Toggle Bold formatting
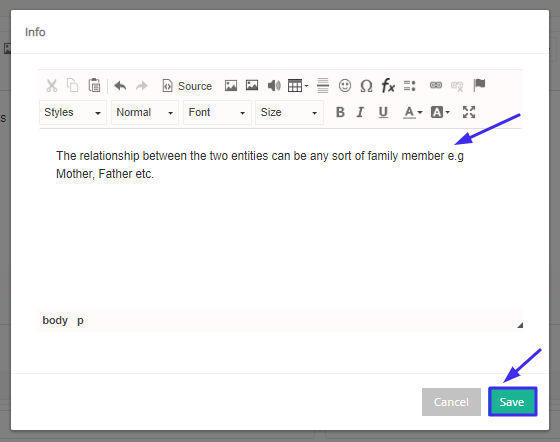 [340, 112]
